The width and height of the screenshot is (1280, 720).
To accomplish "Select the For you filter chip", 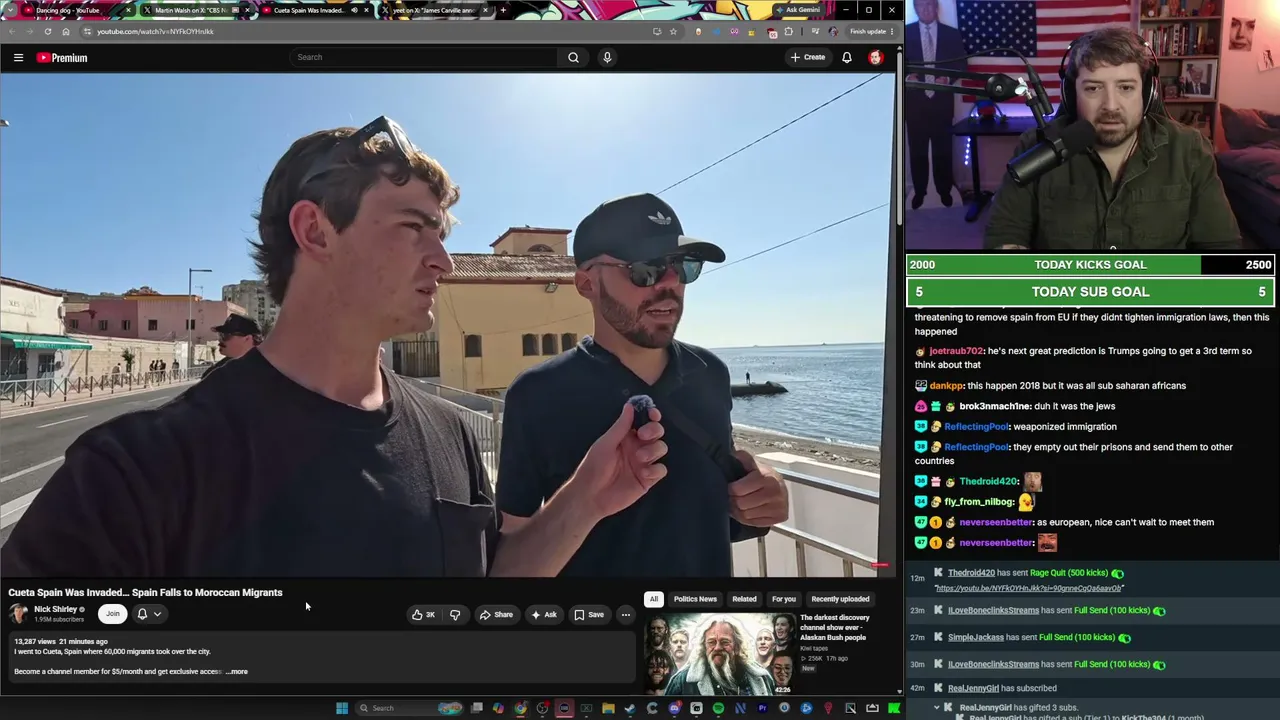I will (x=784, y=599).
